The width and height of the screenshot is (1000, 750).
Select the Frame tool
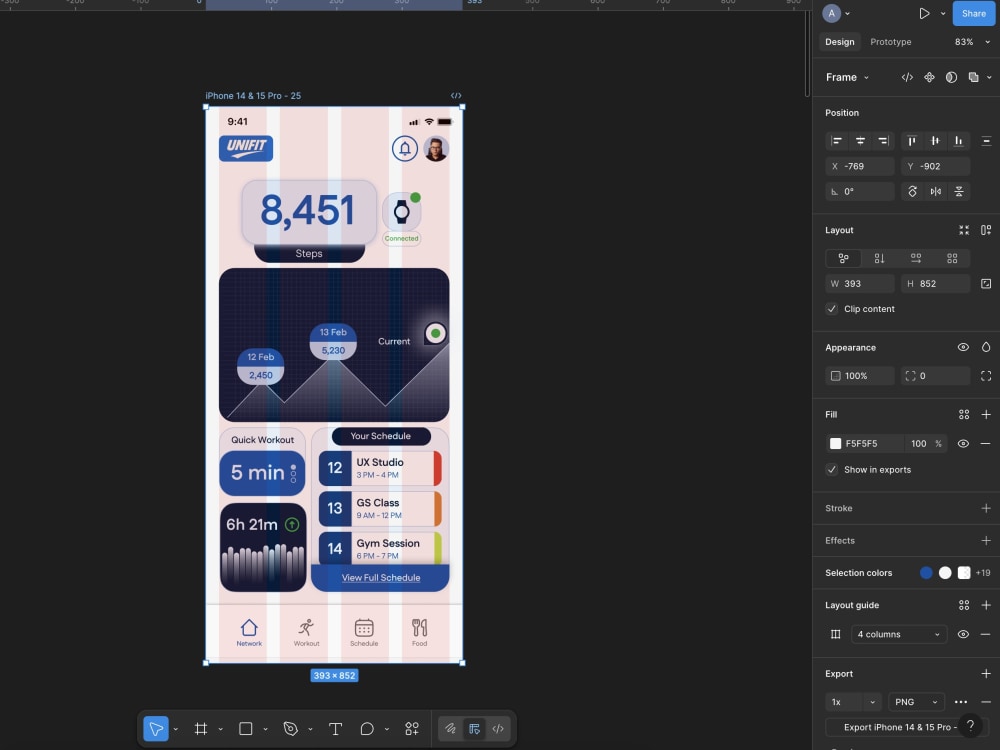(201, 728)
